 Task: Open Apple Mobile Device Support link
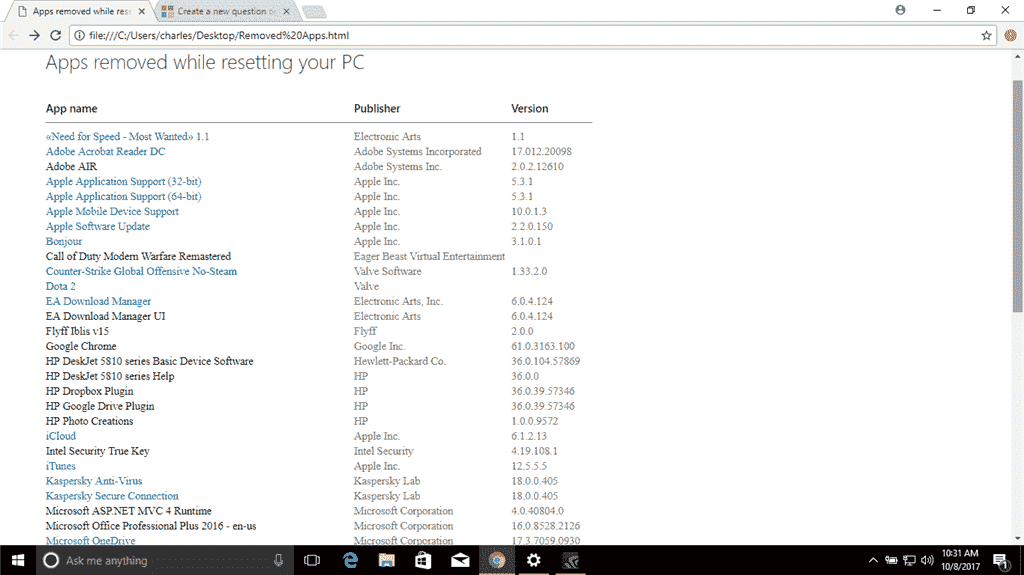tap(112, 212)
